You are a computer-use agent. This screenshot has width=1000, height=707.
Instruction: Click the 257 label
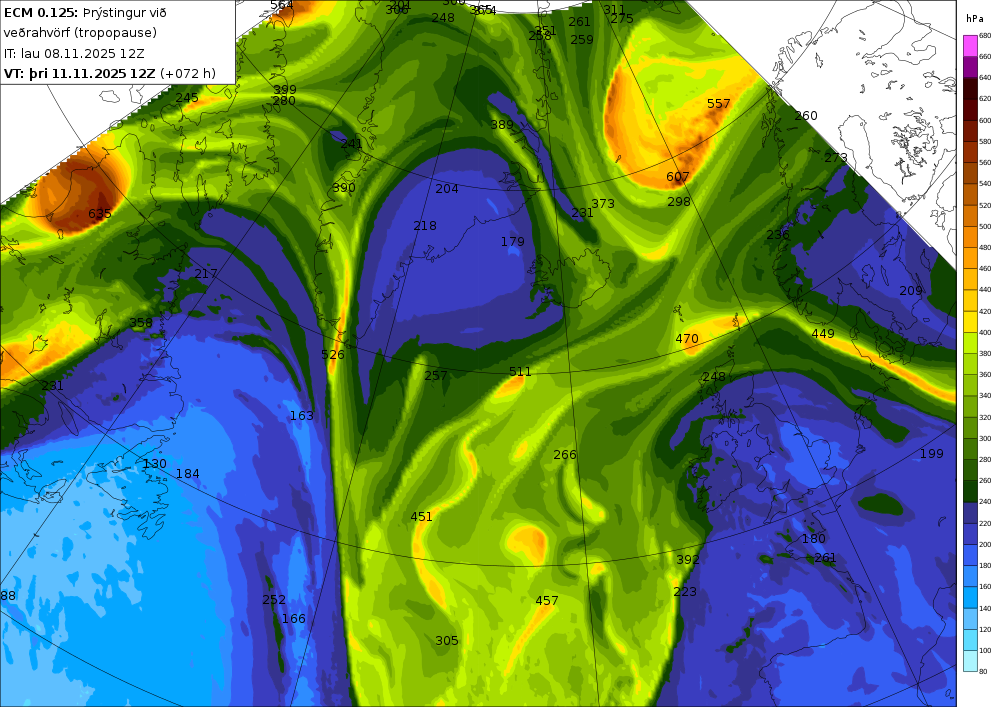(436, 375)
